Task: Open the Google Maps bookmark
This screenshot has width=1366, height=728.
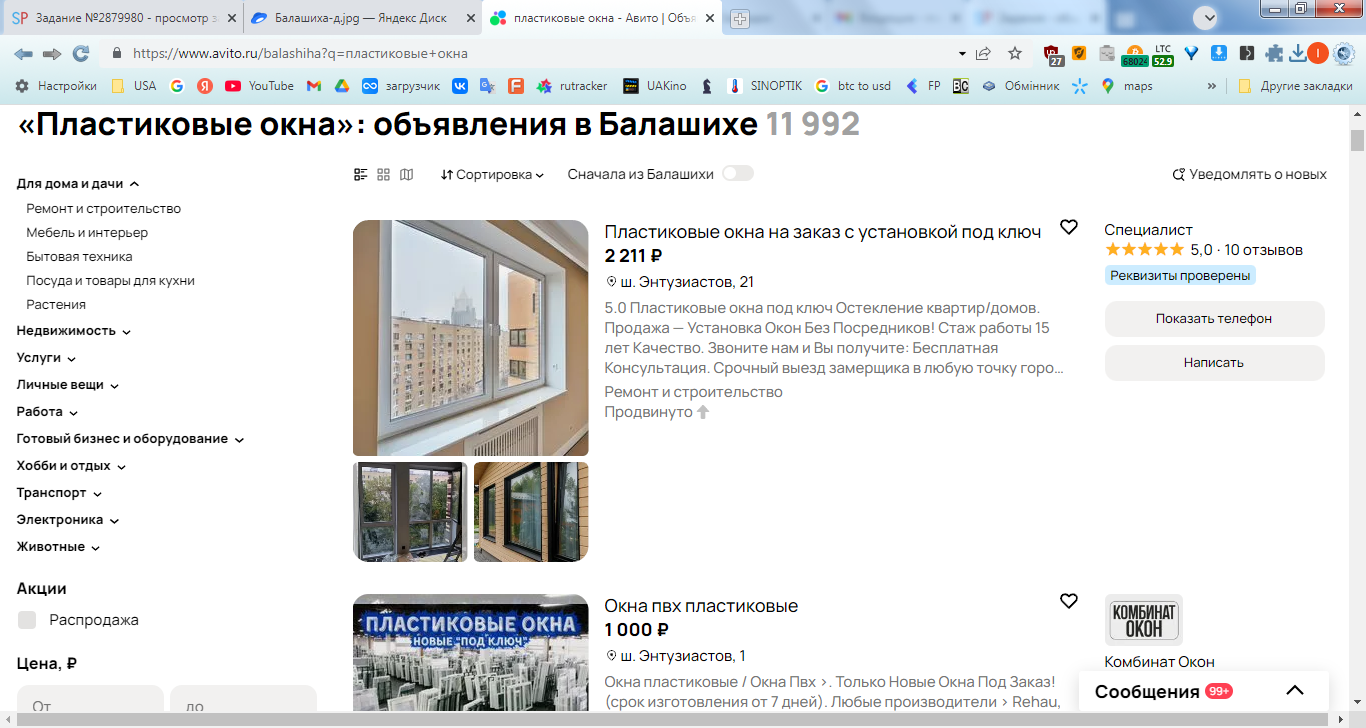Action: click(x=1127, y=86)
